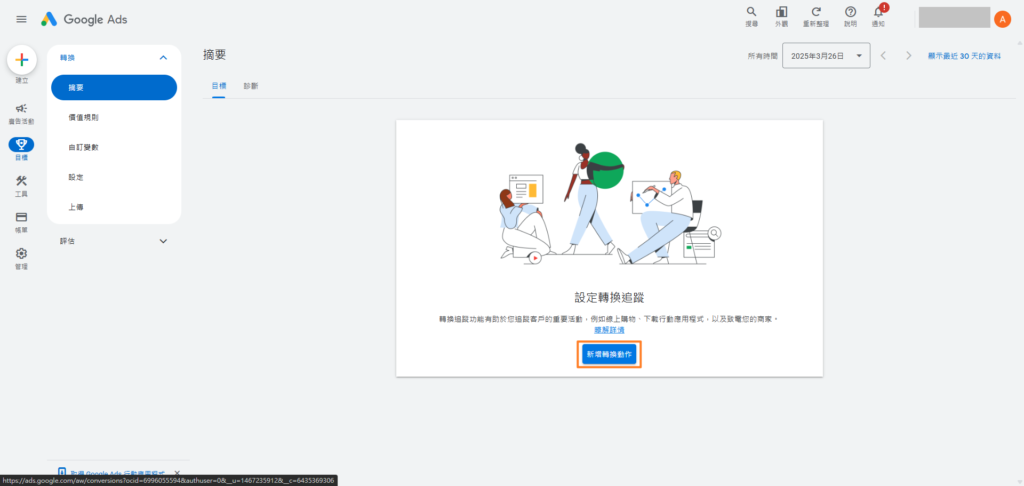Open the hamburger main menu
This screenshot has height=486, width=1024.
21,19
